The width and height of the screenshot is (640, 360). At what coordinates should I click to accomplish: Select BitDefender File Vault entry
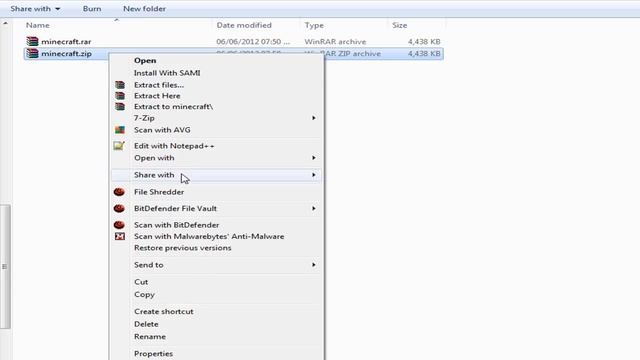175,209
